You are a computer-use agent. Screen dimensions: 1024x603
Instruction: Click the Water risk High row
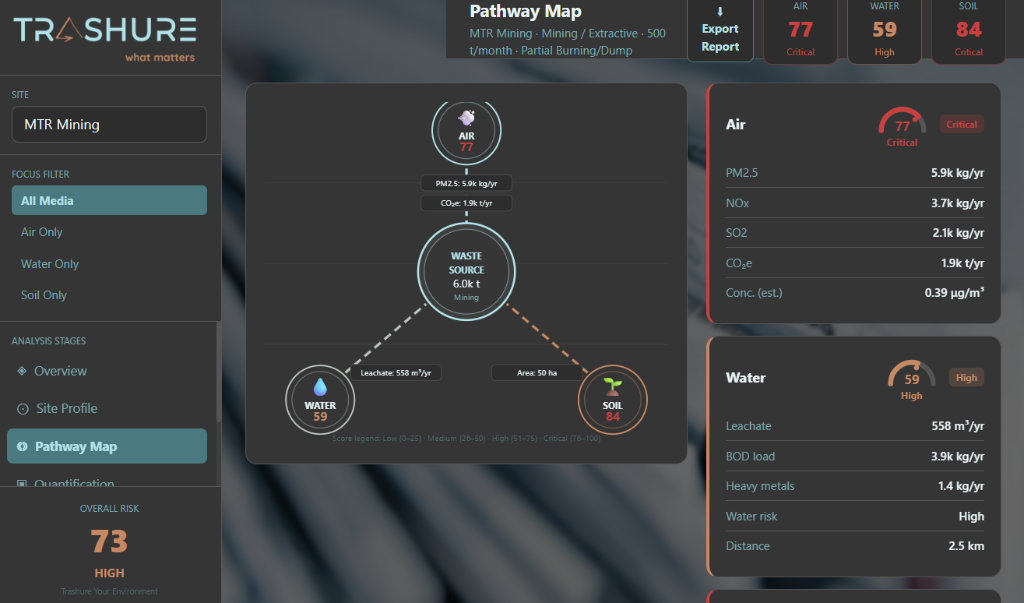point(854,516)
